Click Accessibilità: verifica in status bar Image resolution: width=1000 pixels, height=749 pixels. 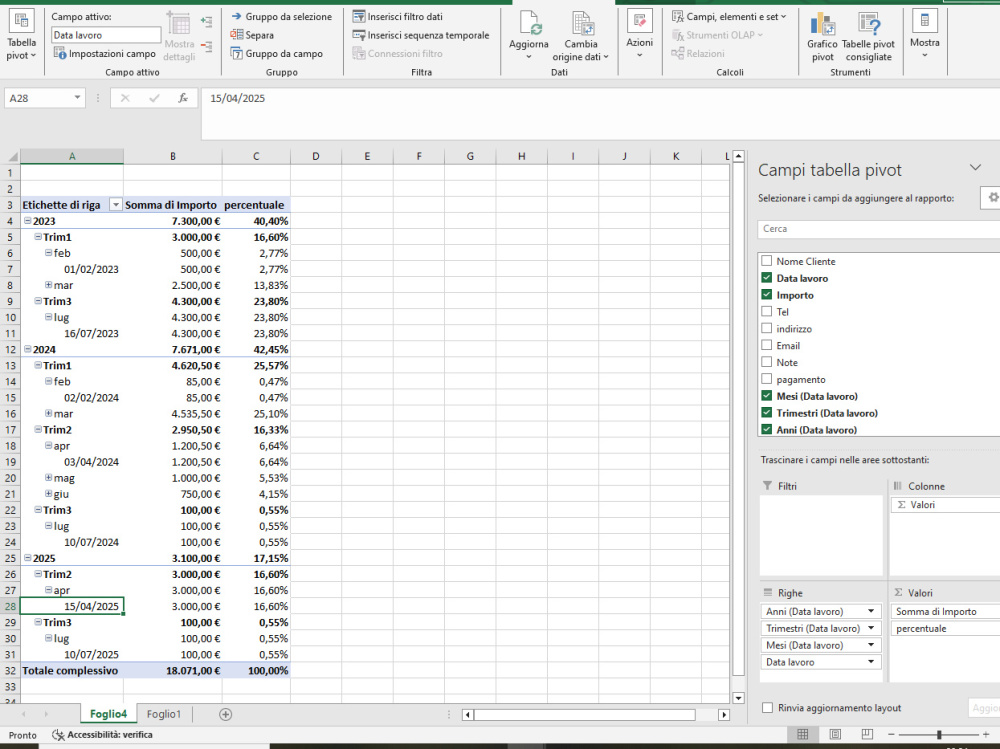click(x=103, y=735)
